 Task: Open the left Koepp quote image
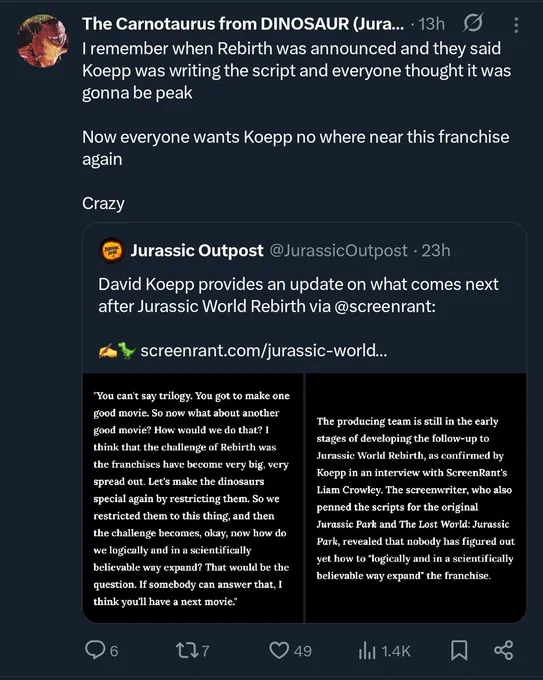point(193,498)
